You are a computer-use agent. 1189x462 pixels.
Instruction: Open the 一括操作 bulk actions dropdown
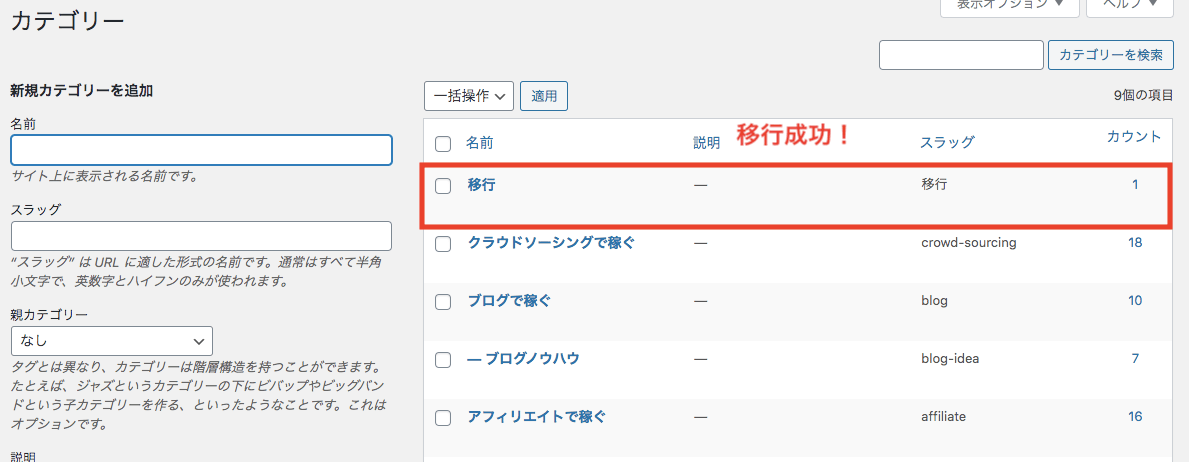(x=469, y=96)
